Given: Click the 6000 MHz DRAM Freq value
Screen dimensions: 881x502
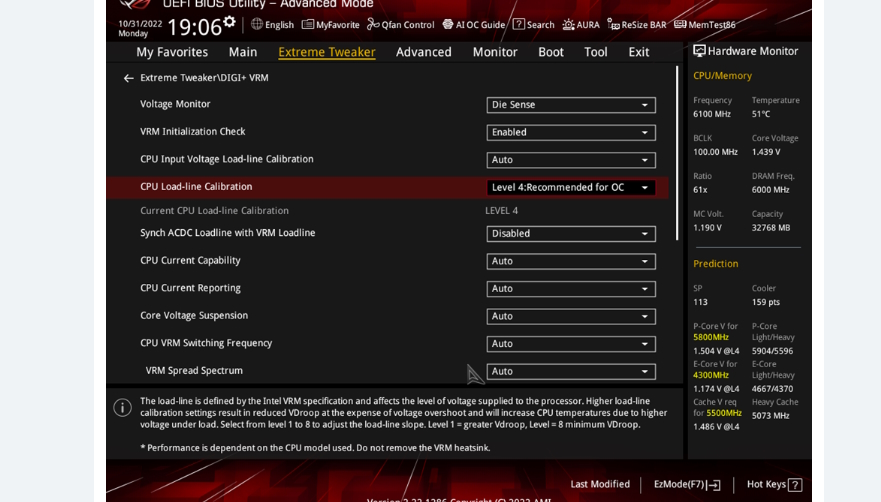Looking at the screenshot, I should [x=770, y=189].
